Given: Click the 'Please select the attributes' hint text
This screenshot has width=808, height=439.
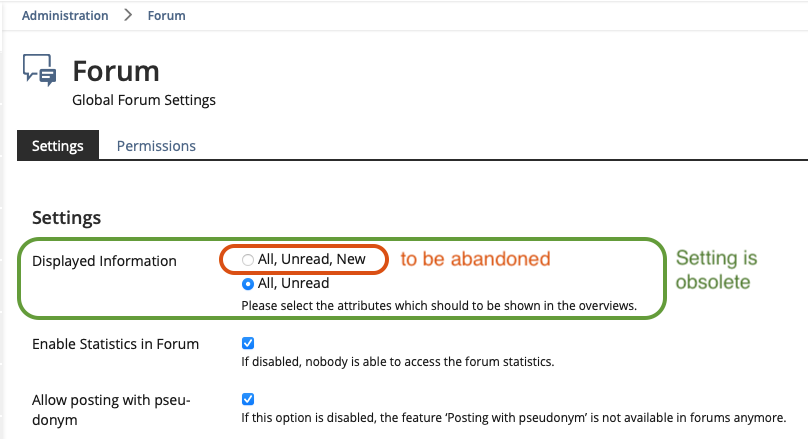Looking at the screenshot, I should (439, 306).
